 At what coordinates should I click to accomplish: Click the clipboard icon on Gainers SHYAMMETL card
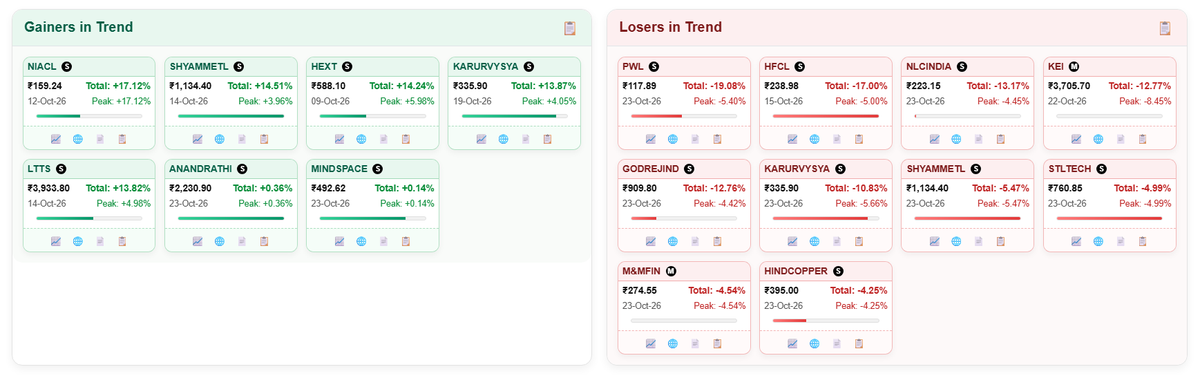pyautogui.click(x=264, y=139)
